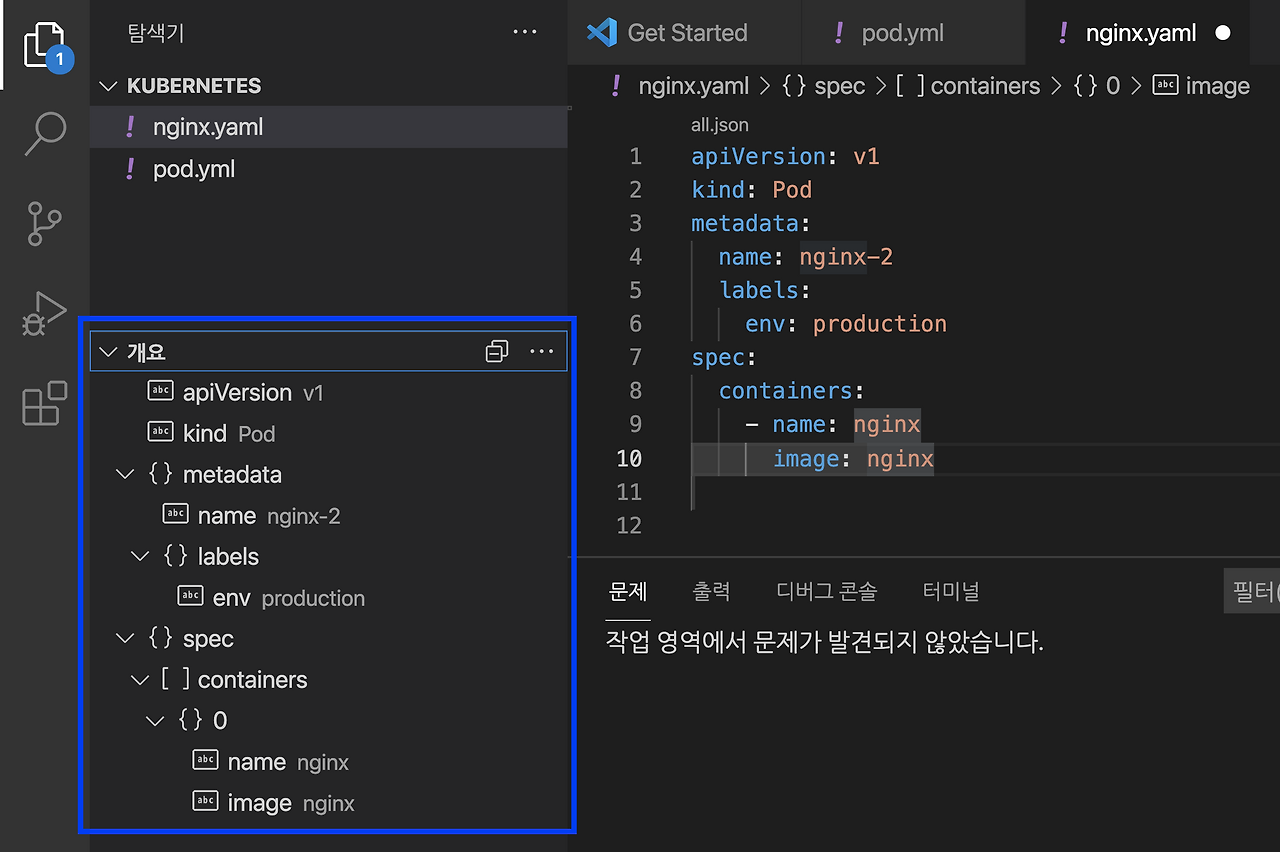Viewport: 1280px width, 852px height.
Task: Click the abc icon beside outline image nginx
Action: (x=205, y=801)
